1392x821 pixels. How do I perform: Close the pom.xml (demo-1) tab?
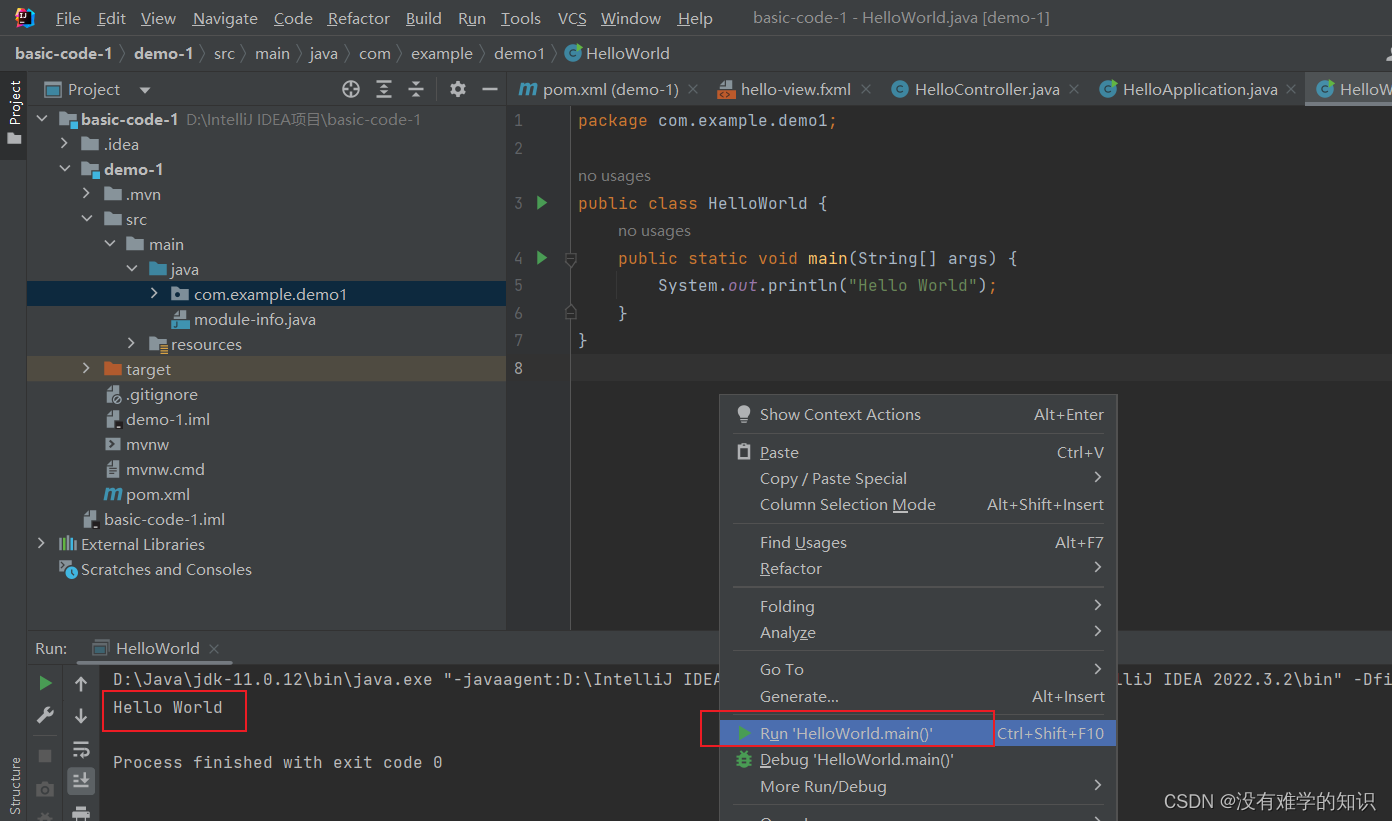695,90
